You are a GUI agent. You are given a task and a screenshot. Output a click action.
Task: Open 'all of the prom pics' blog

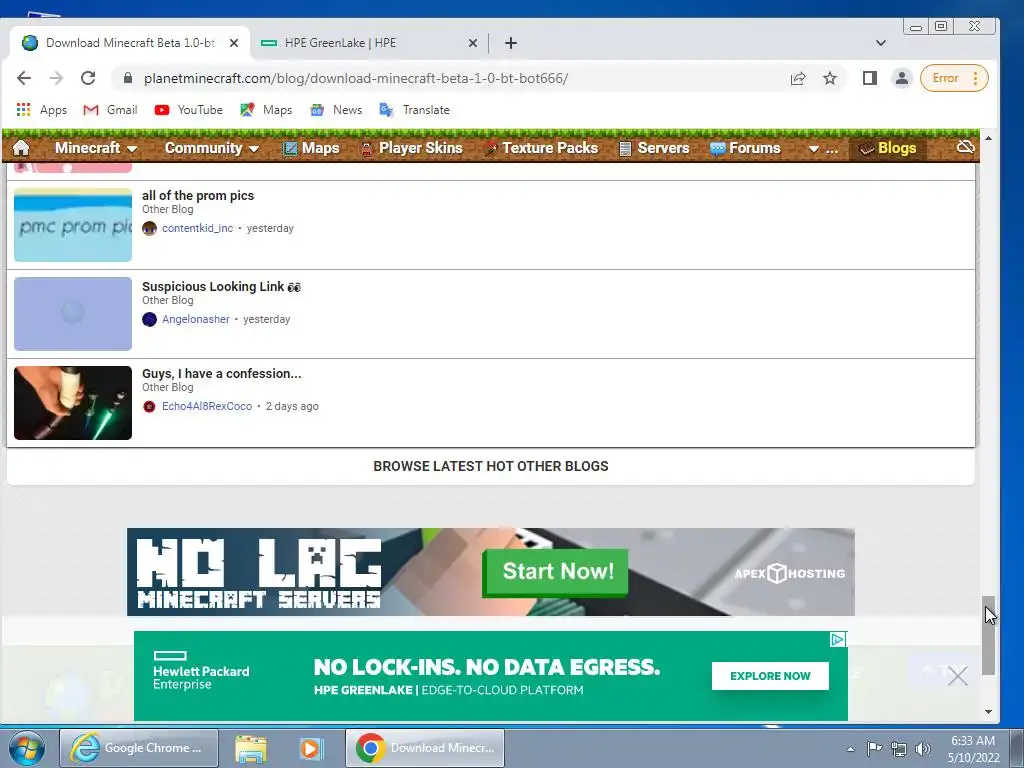(198, 195)
